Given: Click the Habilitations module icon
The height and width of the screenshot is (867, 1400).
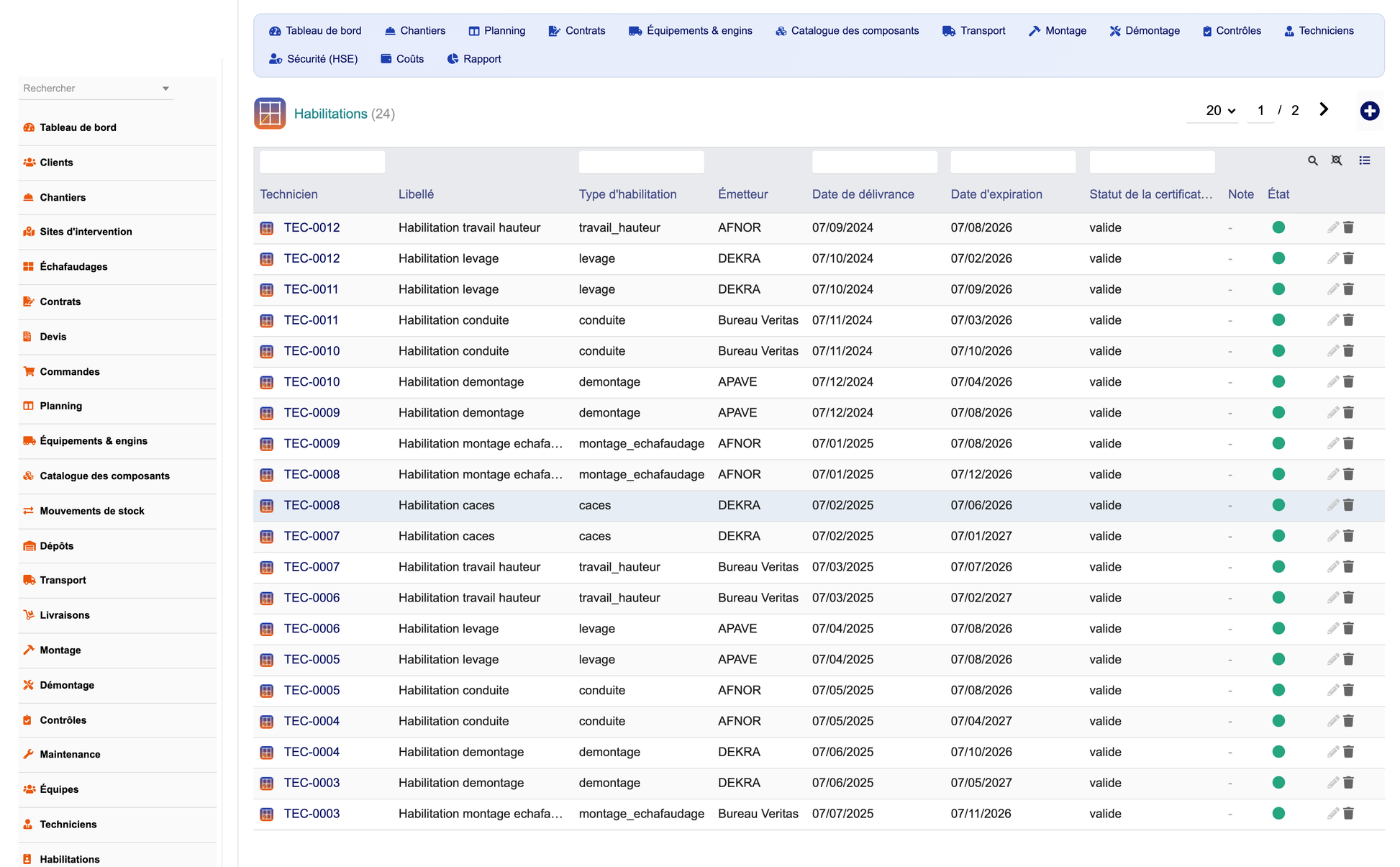Looking at the screenshot, I should (x=270, y=114).
